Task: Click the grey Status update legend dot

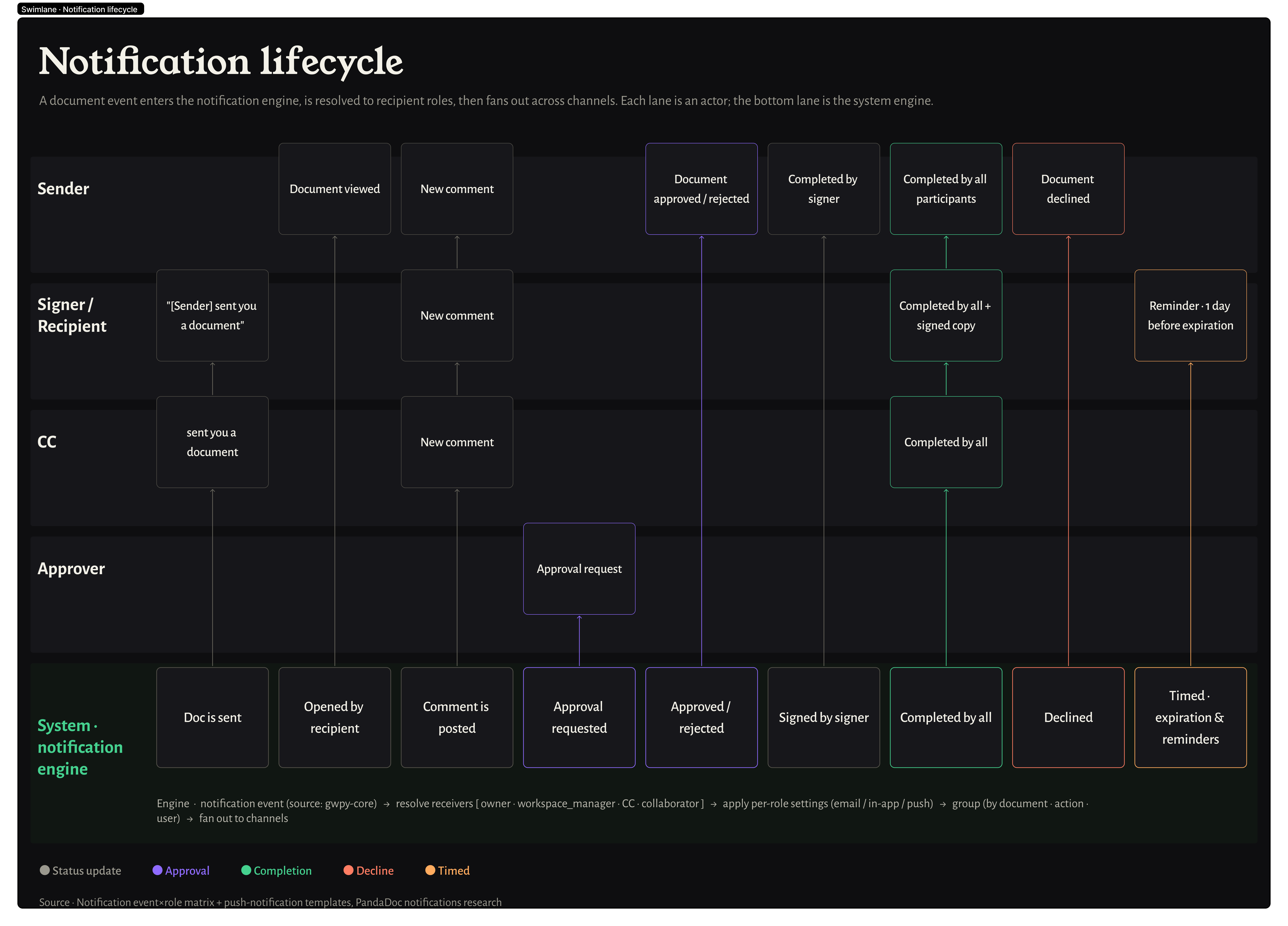Action: click(x=44, y=870)
